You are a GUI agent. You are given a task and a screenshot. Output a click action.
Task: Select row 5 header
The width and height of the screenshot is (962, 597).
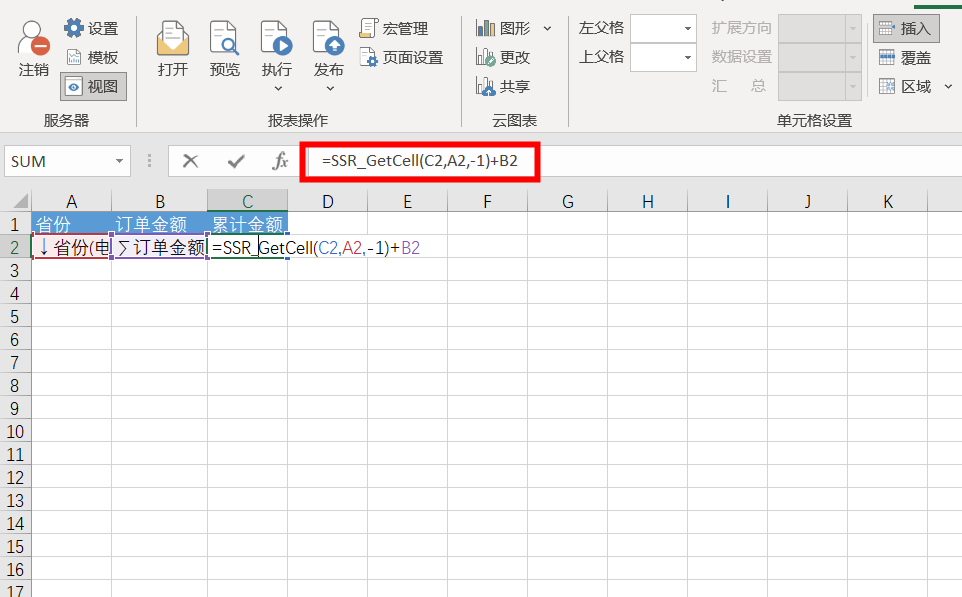coord(15,317)
